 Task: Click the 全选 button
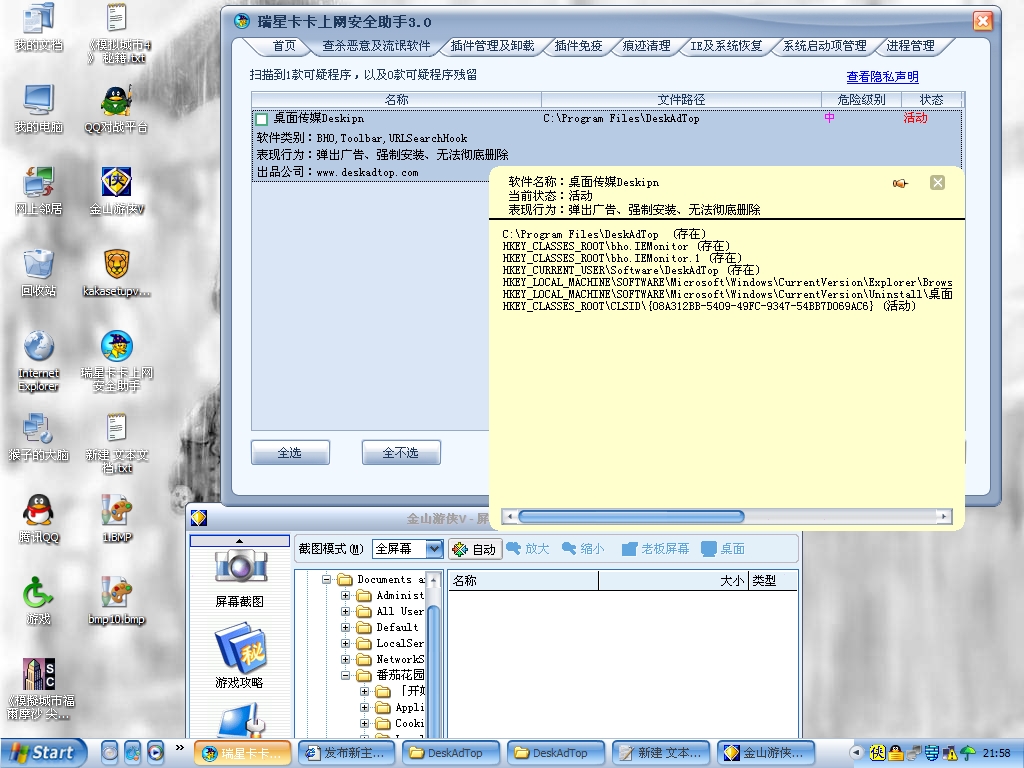[x=290, y=453]
